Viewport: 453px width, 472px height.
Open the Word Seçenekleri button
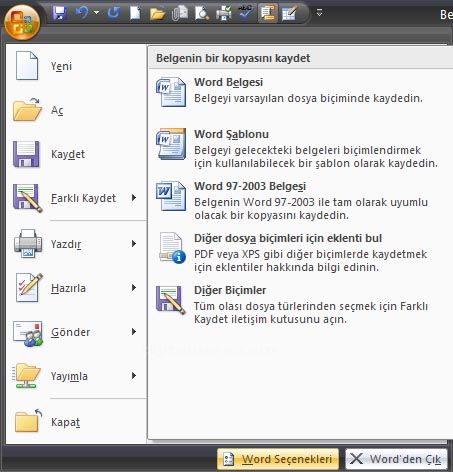point(278,459)
